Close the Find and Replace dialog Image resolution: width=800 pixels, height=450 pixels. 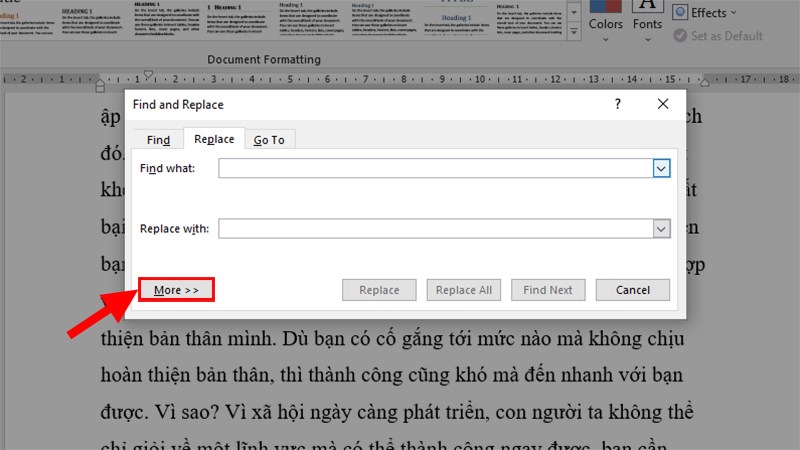tap(663, 104)
